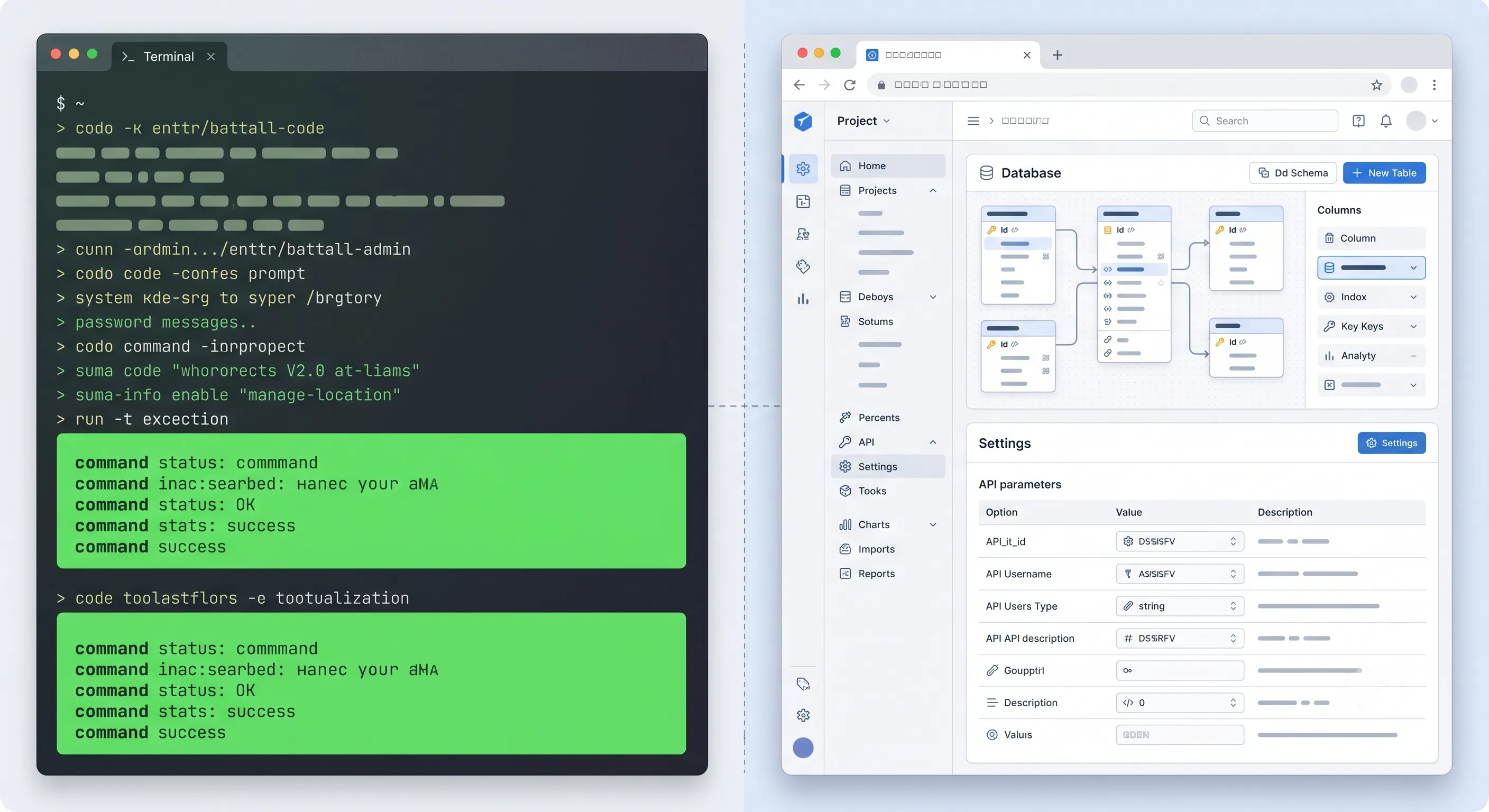
Task: Open the help question mark icon
Action: [x=1358, y=121]
